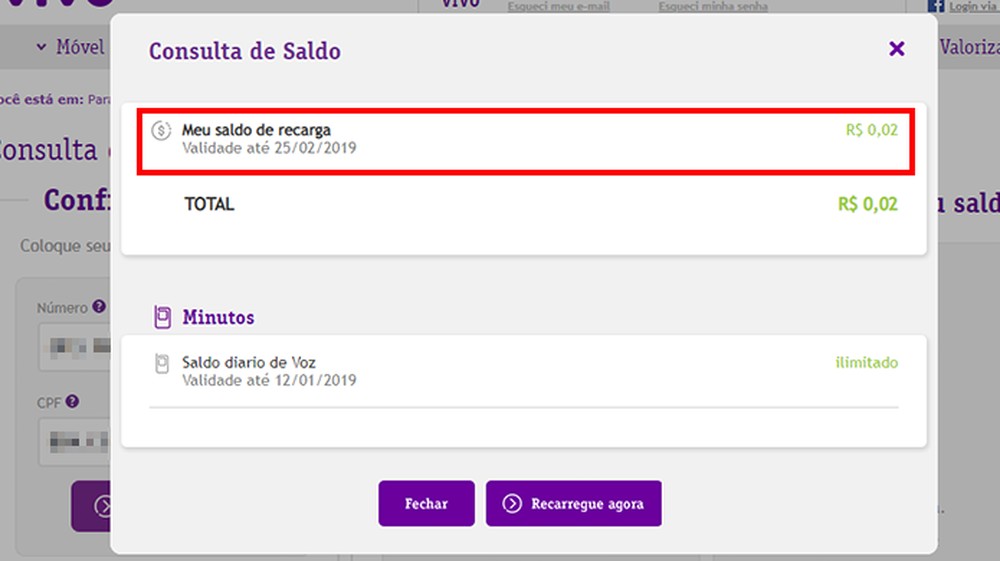Click the Validade até 25/02/2019 text
This screenshot has width=1000, height=561.
(x=269, y=148)
